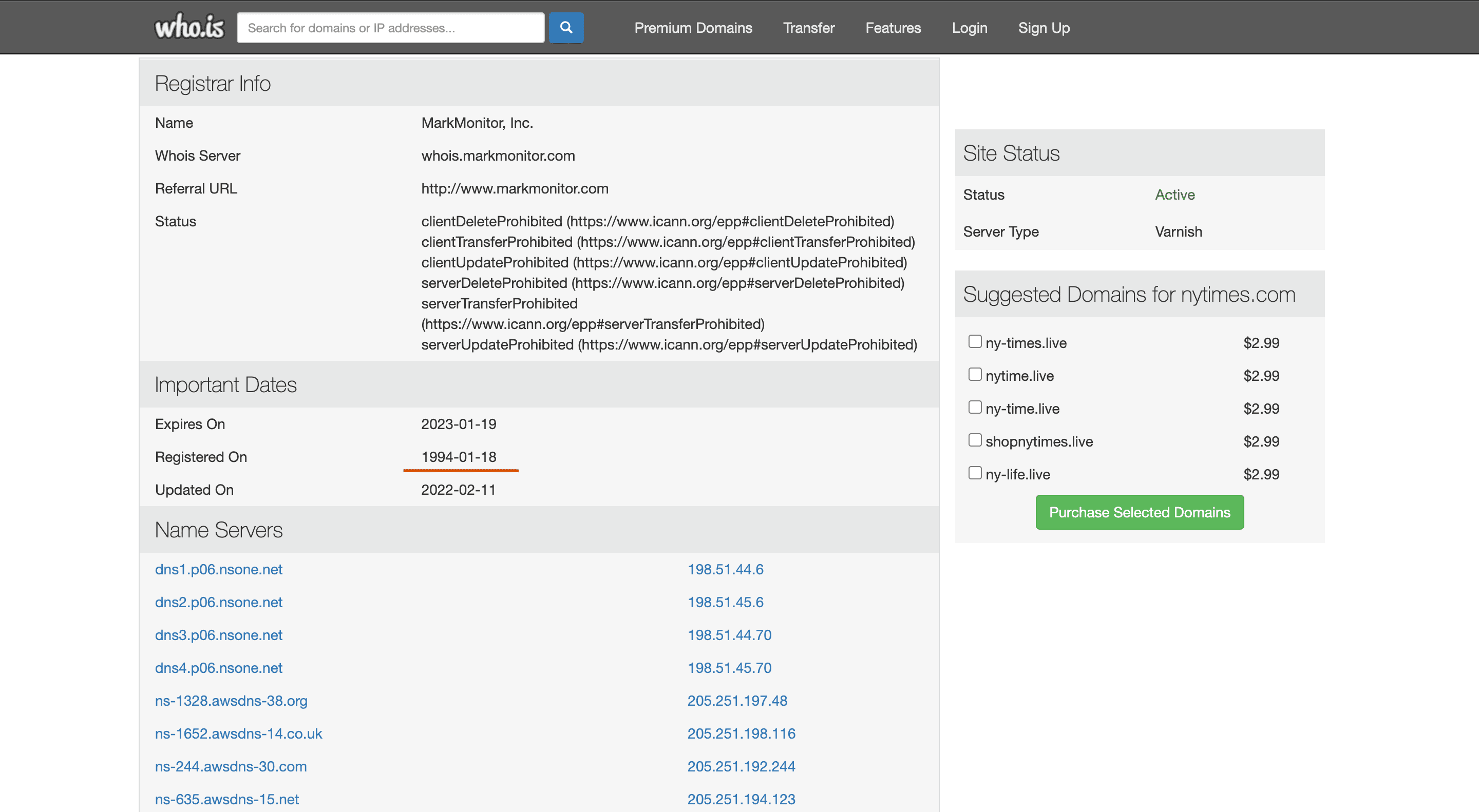Open the 198.51.44.6 IP address link
Viewport: 1479px width, 812px height.
725,569
